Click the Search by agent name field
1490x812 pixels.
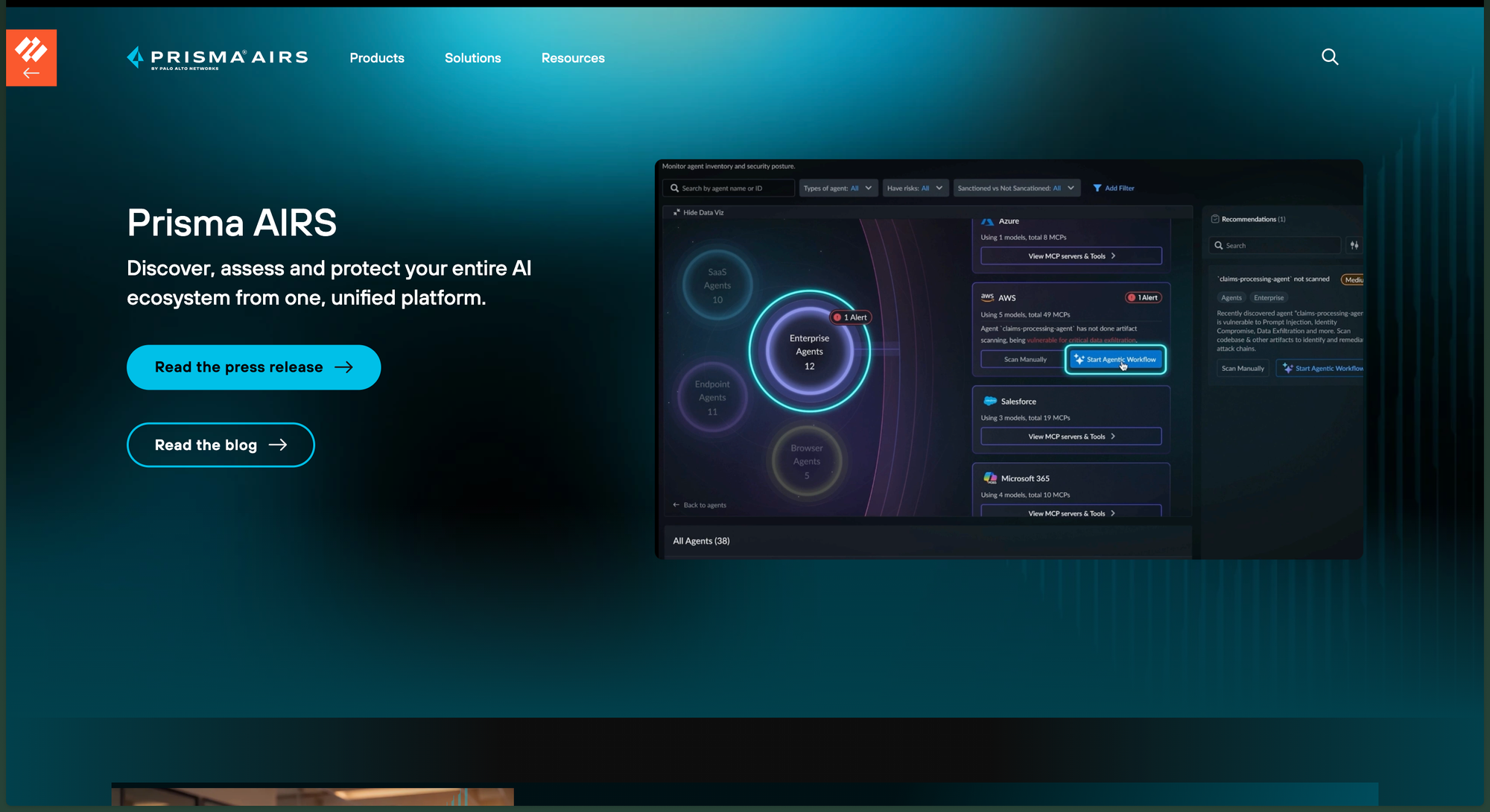729,188
